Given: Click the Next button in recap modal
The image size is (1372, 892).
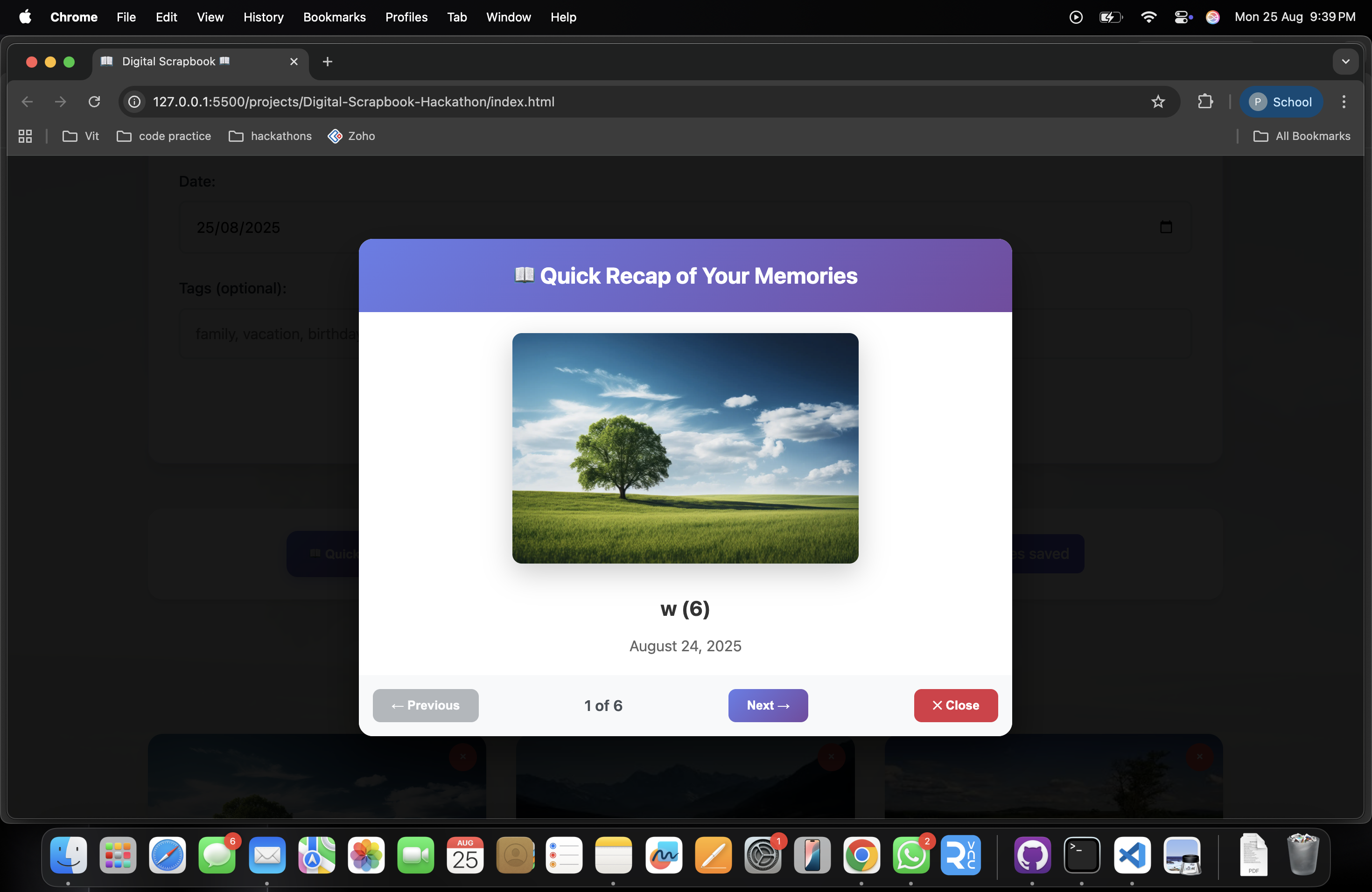Looking at the screenshot, I should (768, 705).
